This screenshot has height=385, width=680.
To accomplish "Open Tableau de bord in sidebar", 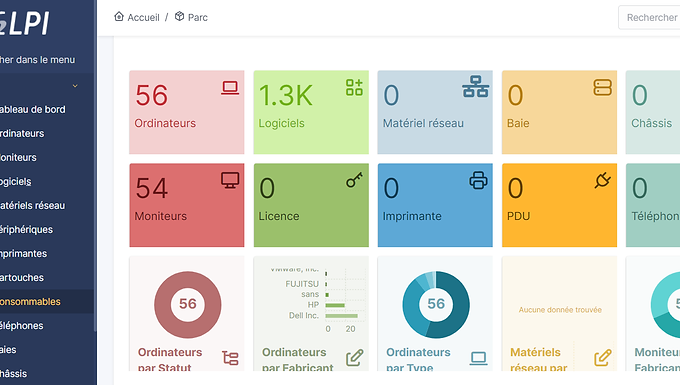I will [x=33, y=109].
